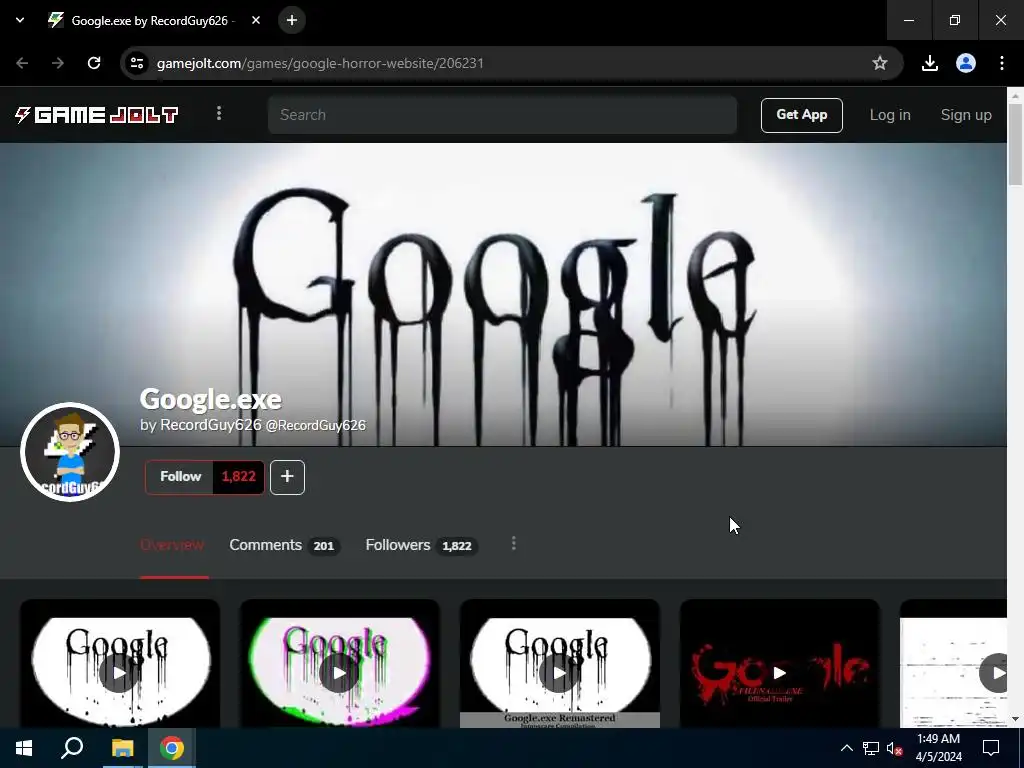Click the Game Jolt logo
The height and width of the screenshot is (768, 1024).
click(97, 115)
